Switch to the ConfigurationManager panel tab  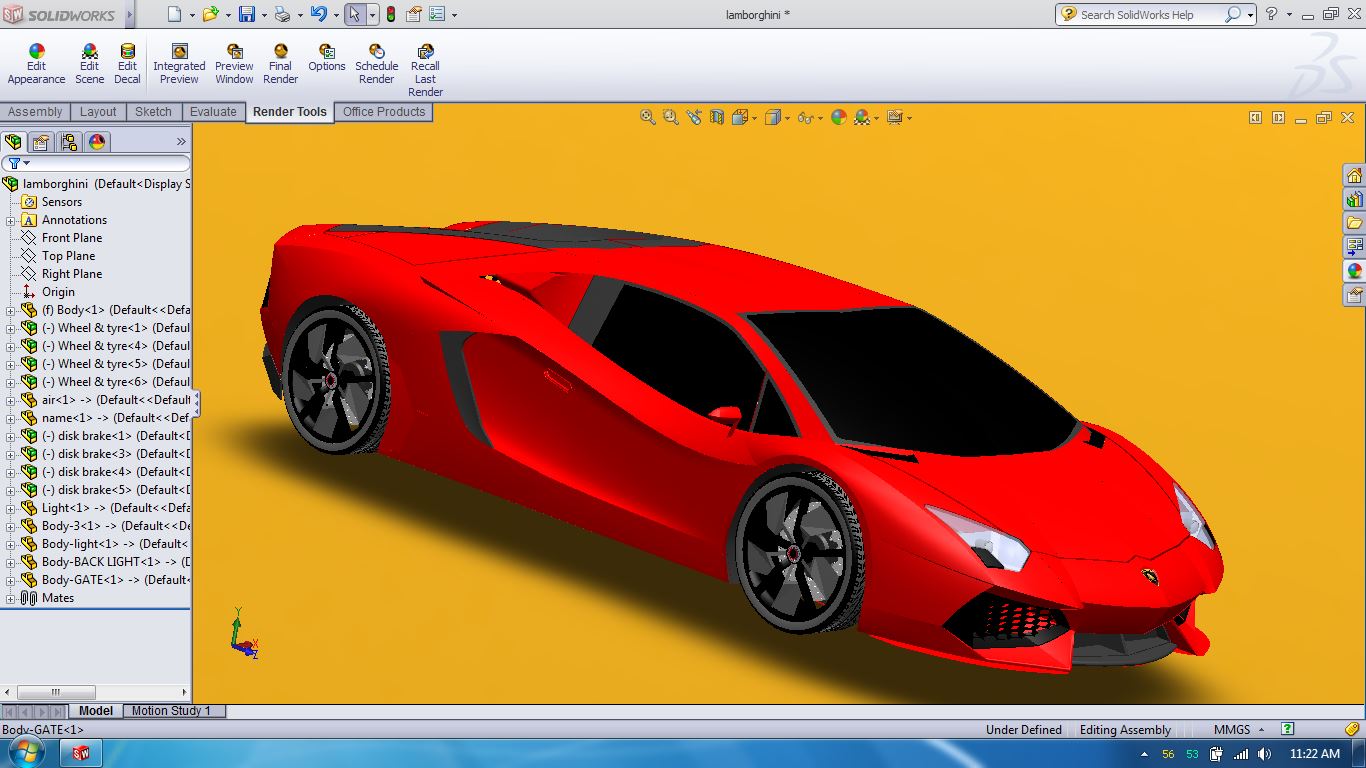tap(68, 142)
